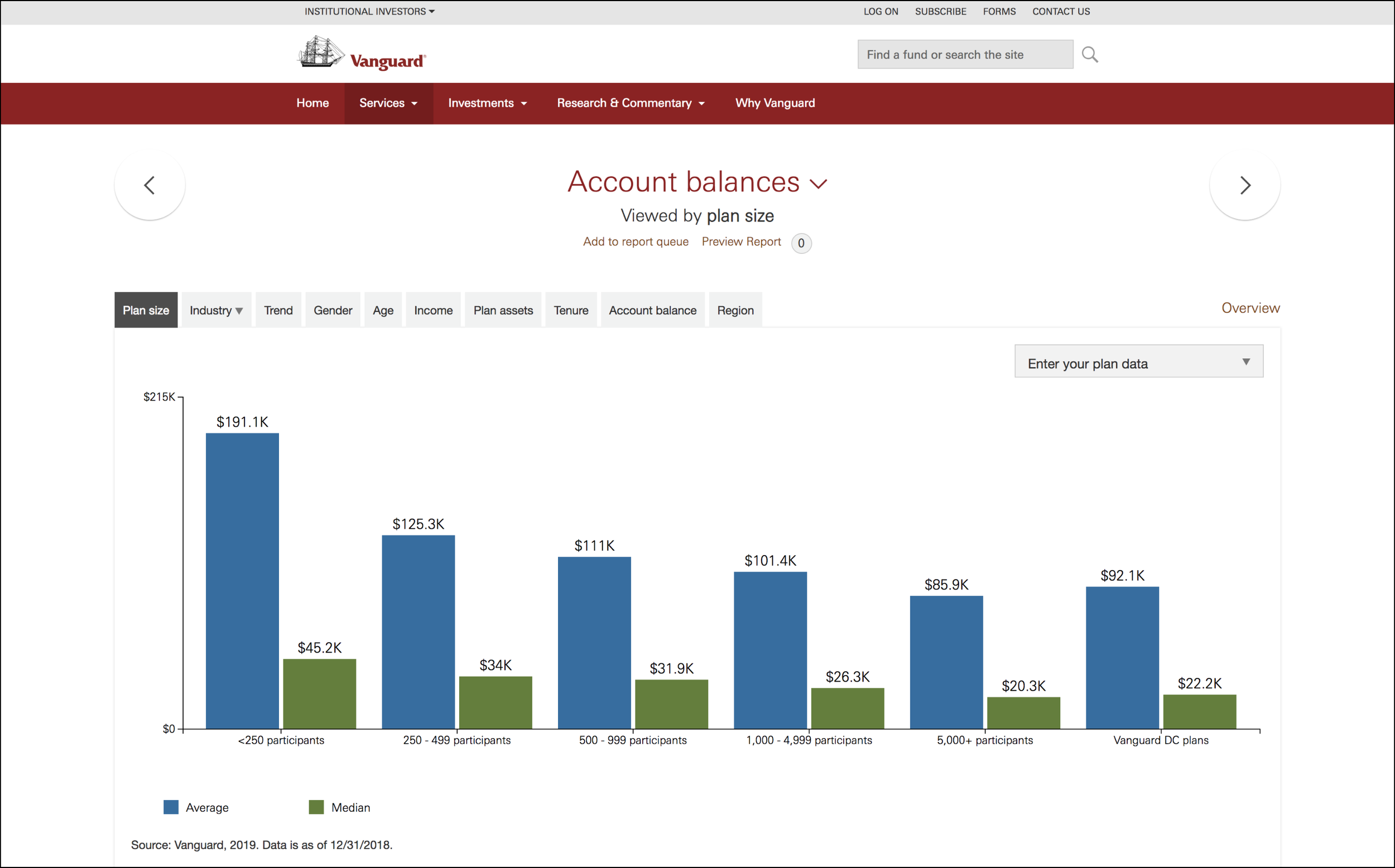Open the Services navigation menu

(389, 103)
